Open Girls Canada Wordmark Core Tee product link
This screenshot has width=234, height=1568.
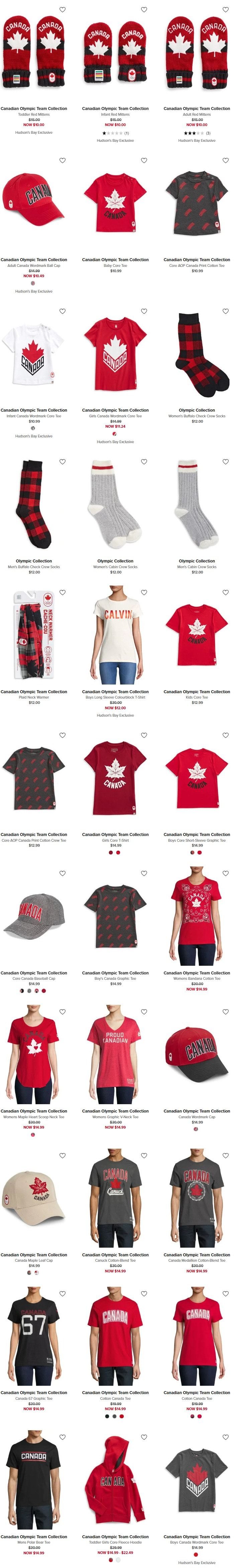[x=115, y=416]
